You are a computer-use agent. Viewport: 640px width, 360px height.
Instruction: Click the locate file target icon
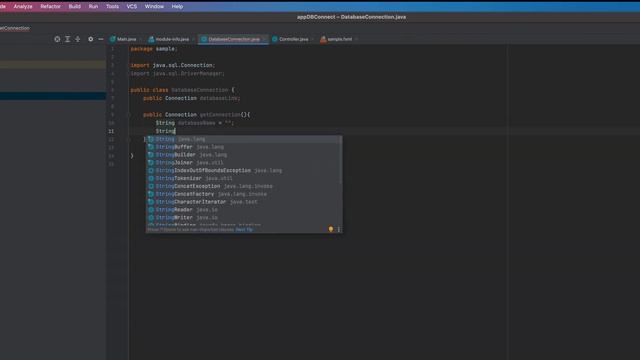pos(57,39)
